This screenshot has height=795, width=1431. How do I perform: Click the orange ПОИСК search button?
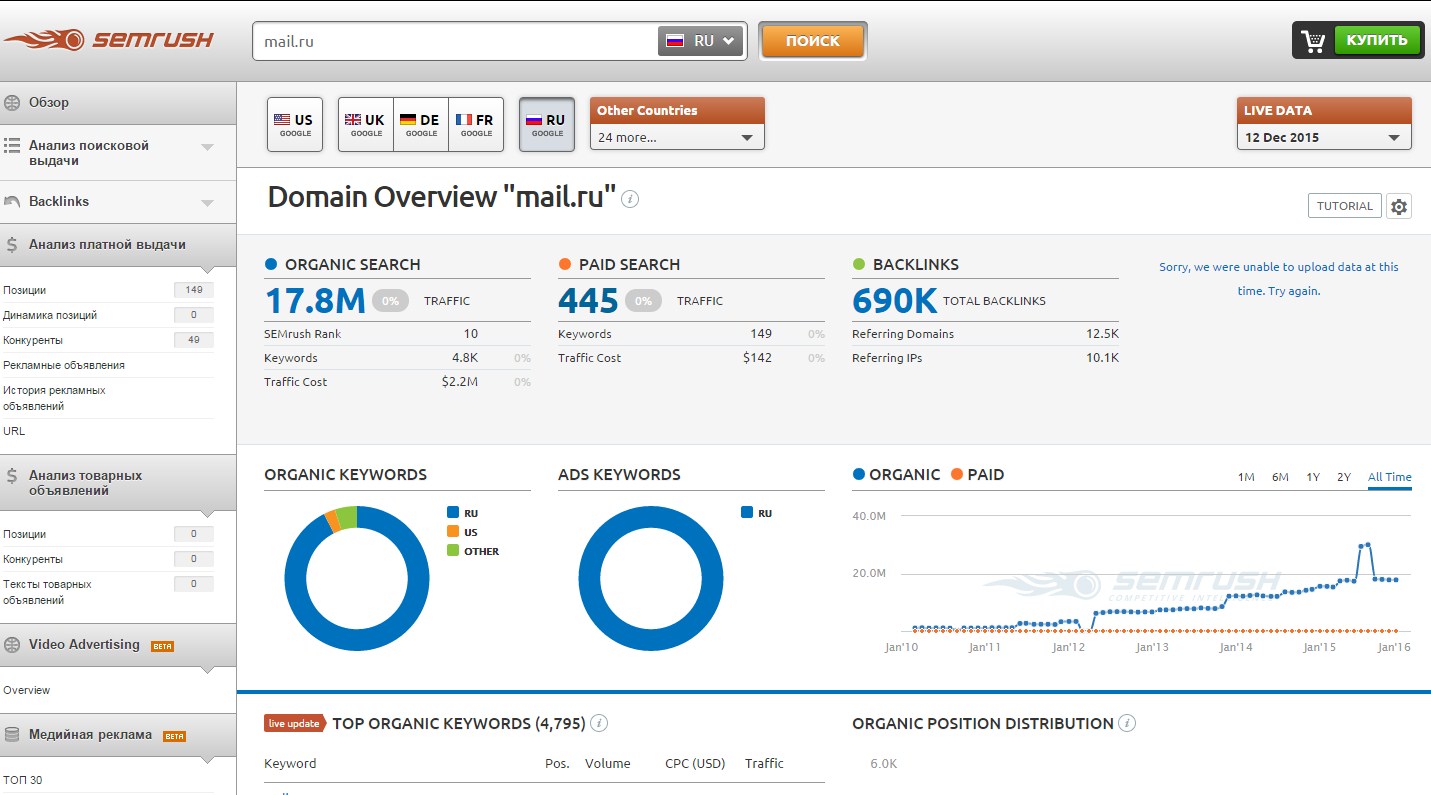tap(812, 41)
